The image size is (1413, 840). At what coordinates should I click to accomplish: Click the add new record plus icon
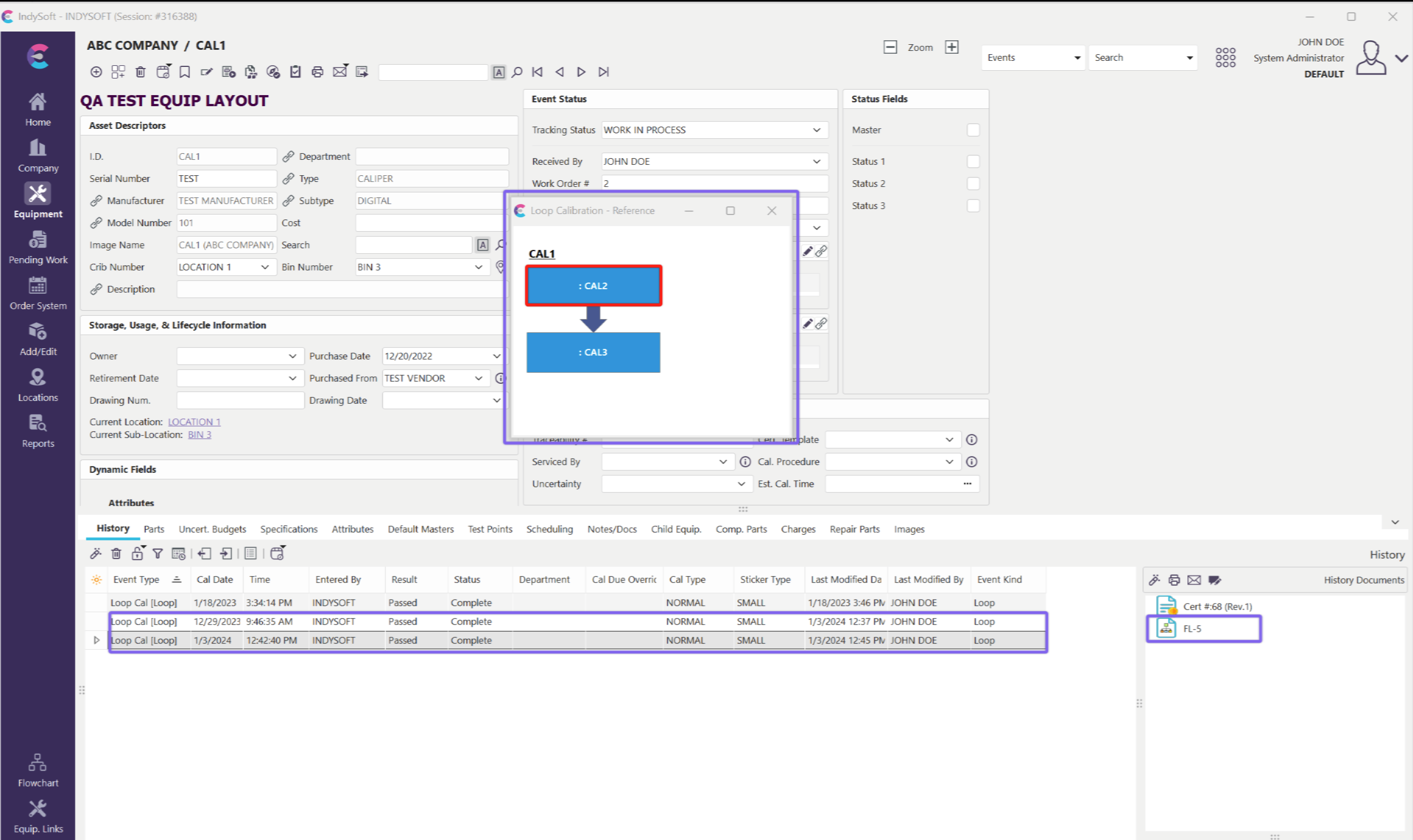[96, 72]
